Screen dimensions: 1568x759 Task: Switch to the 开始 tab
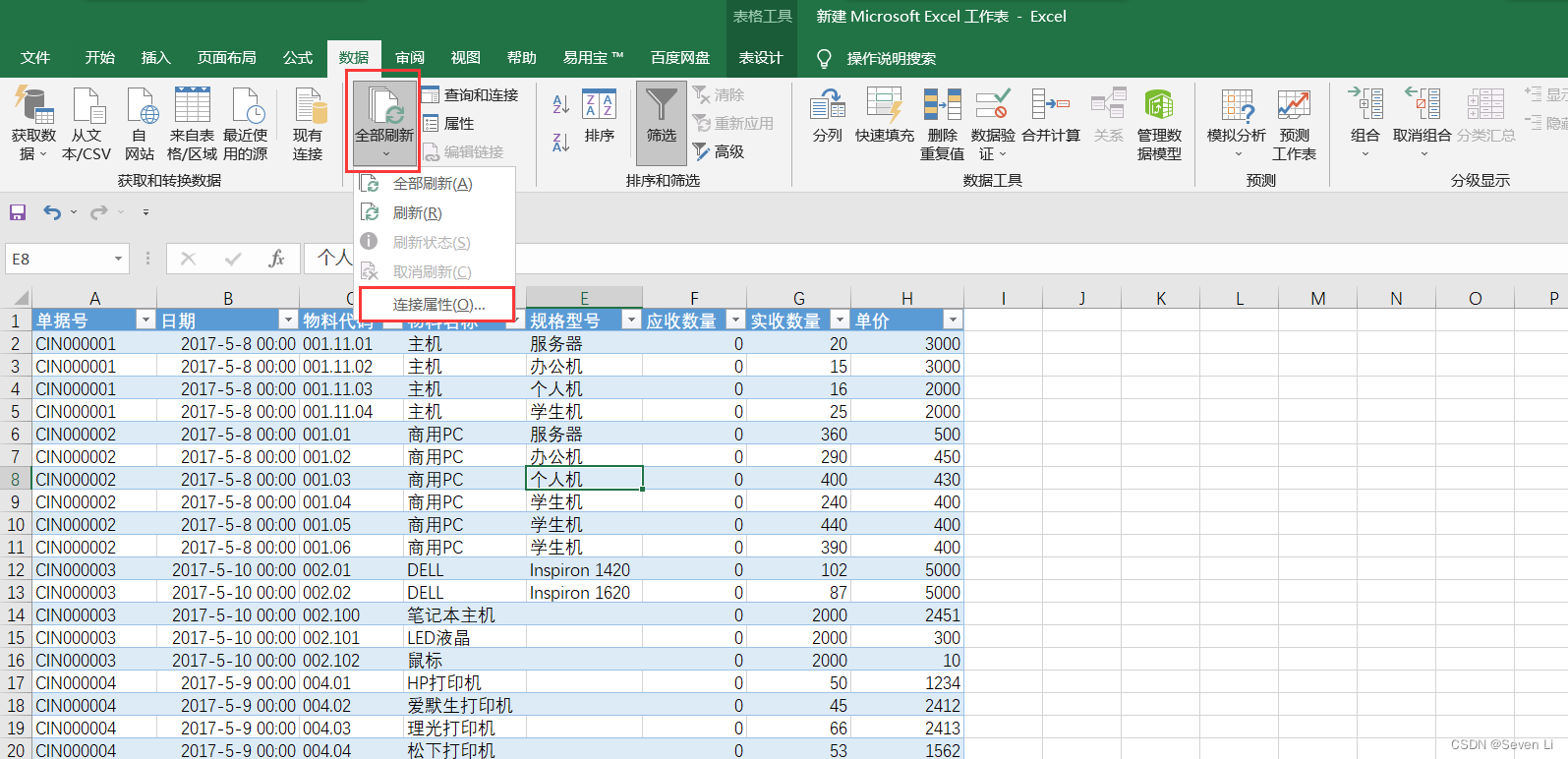click(x=100, y=58)
